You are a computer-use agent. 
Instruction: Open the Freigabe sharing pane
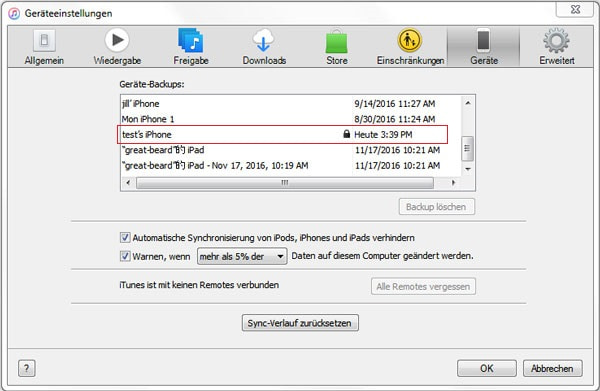point(191,47)
